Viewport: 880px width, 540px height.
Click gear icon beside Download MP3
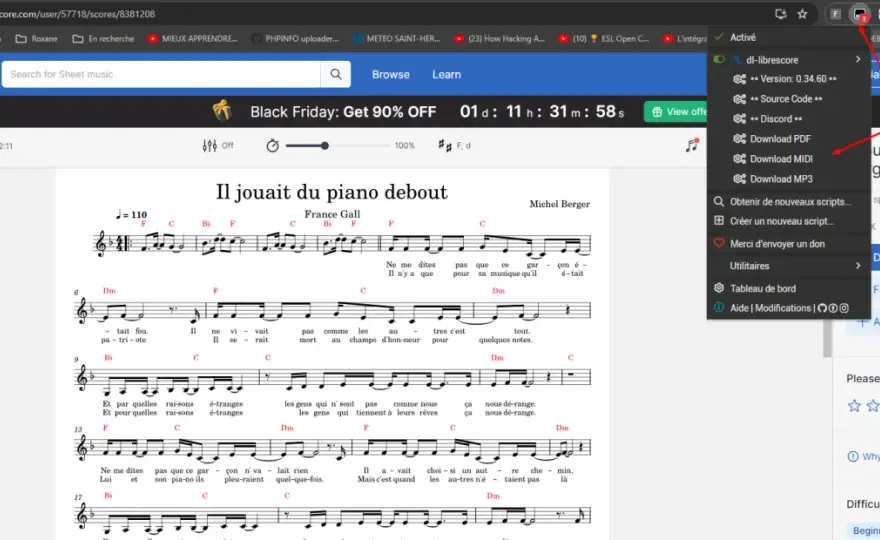pos(740,179)
